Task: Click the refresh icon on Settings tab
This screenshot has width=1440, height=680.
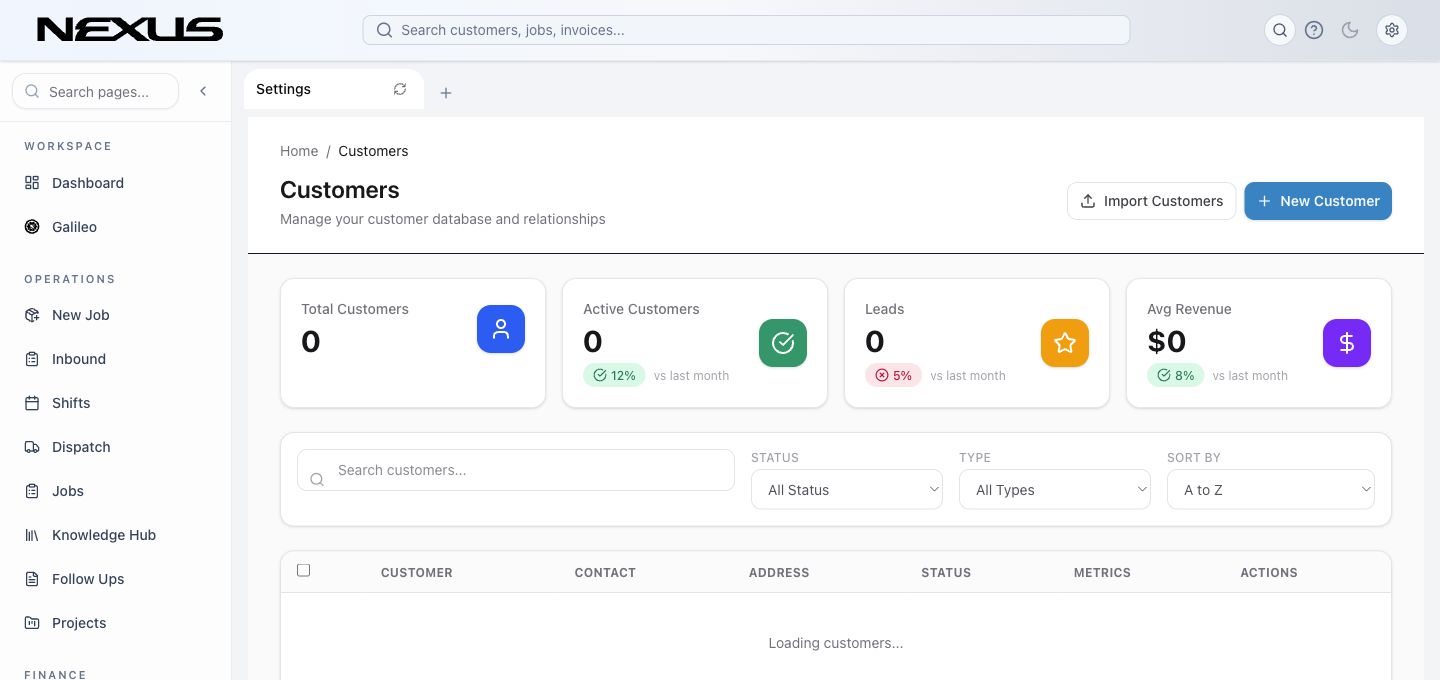Action: coord(400,89)
